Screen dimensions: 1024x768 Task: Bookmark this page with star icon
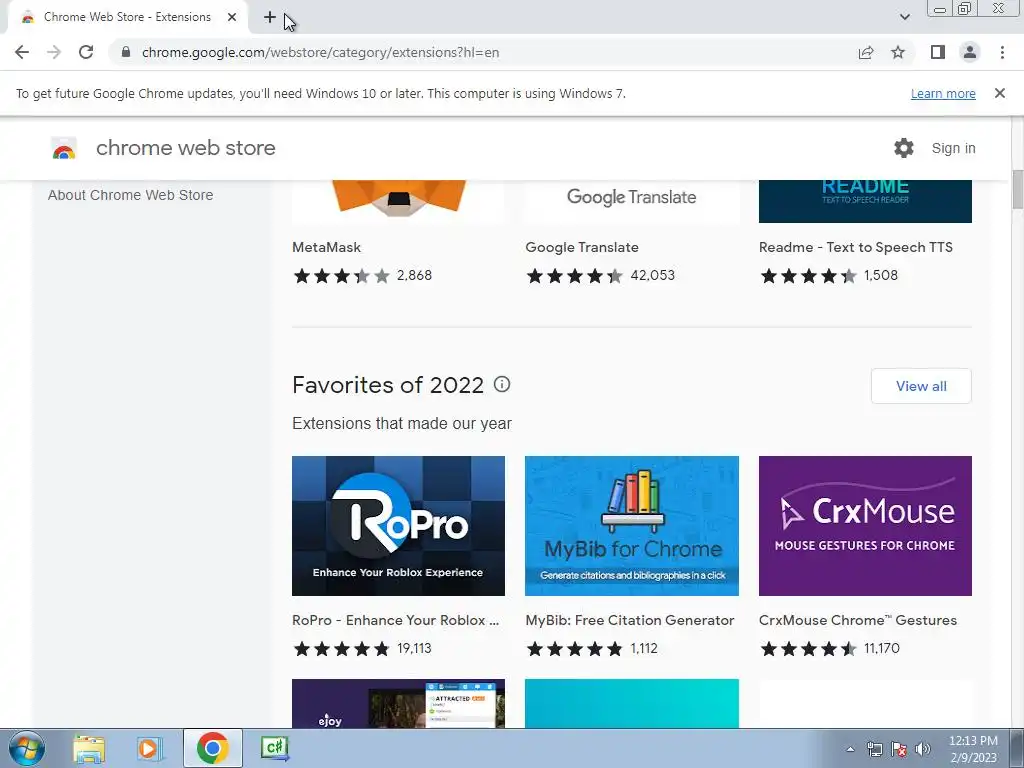[x=898, y=52]
